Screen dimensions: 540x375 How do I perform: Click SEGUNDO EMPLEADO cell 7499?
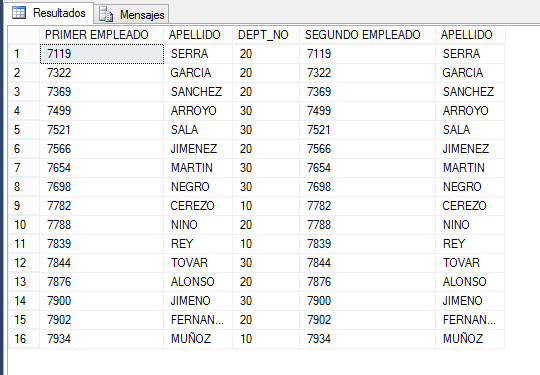pyautogui.click(x=367, y=111)
